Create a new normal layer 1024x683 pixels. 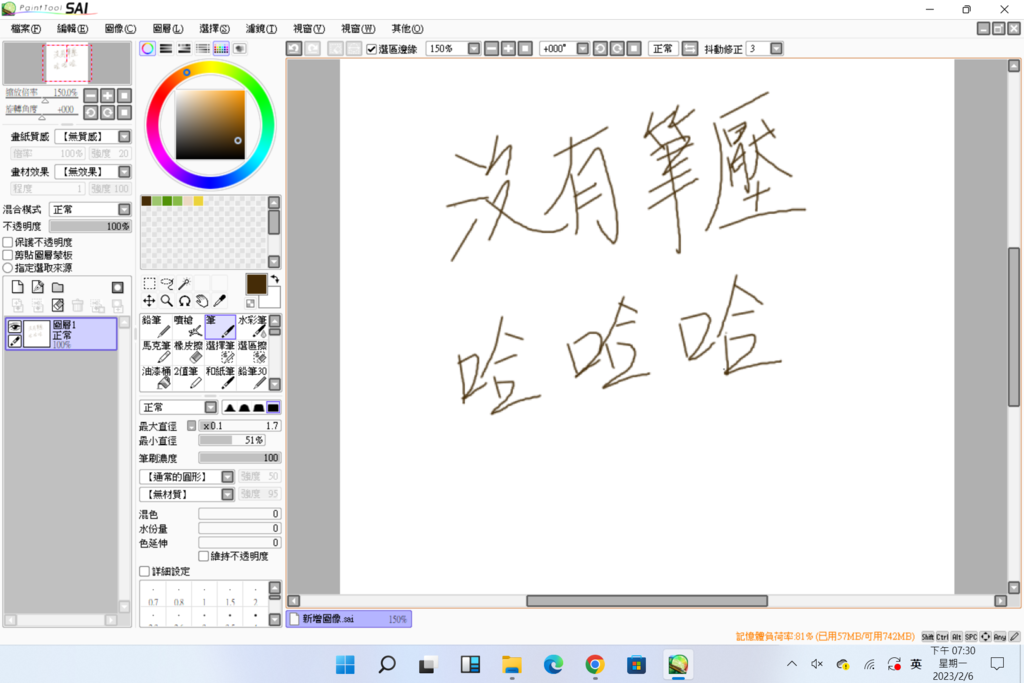[18, 287]
